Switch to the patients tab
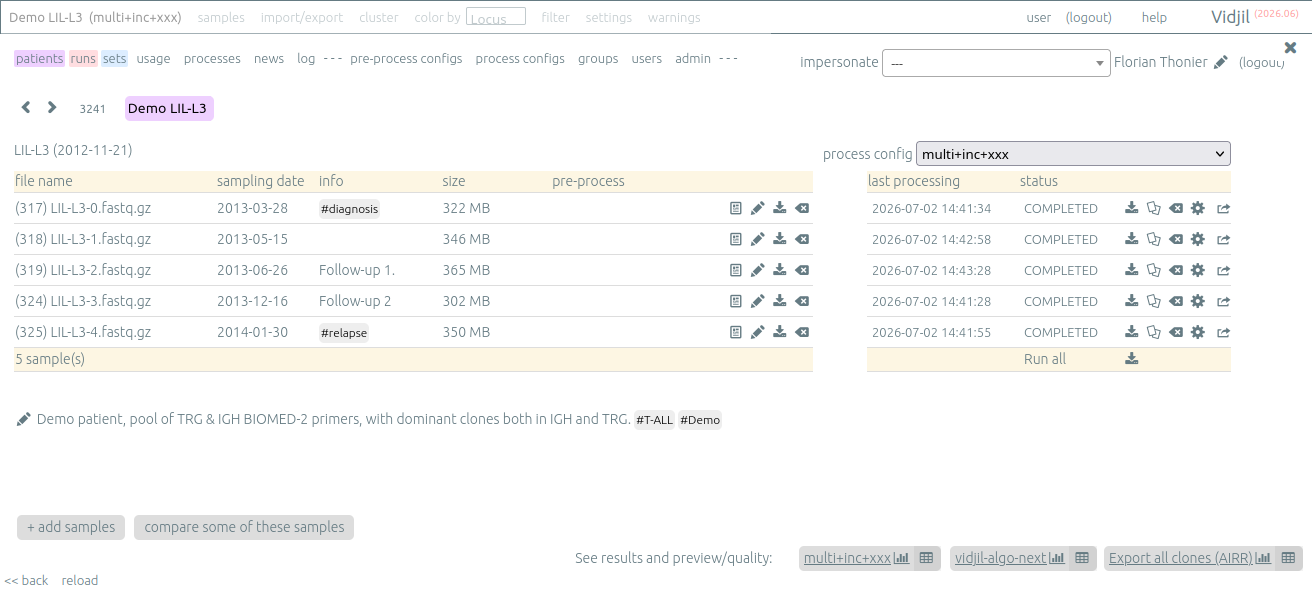Screen dimensions: 1312x595 coord(39,59)
